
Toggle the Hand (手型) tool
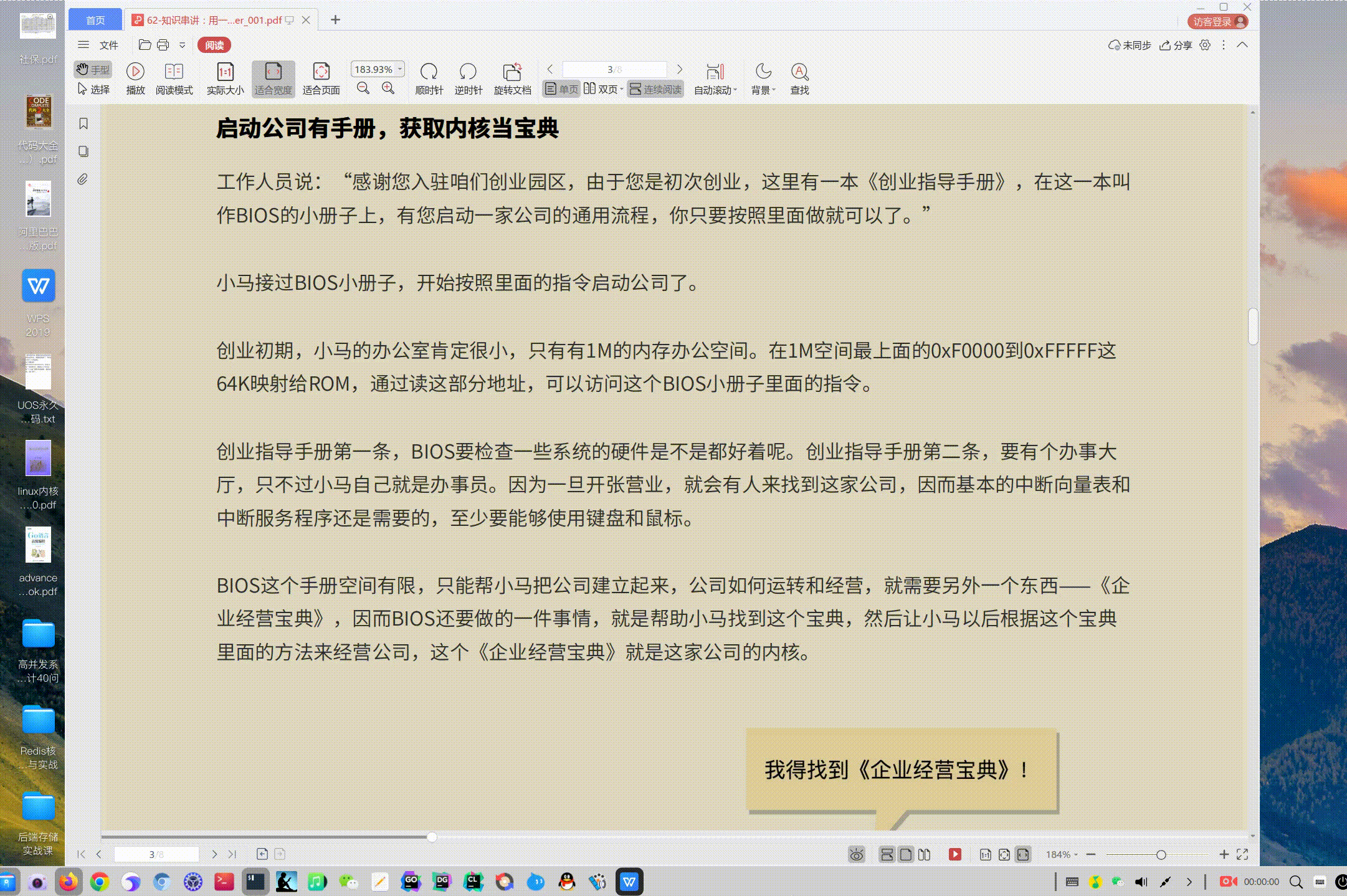click(x=93, y=69)
